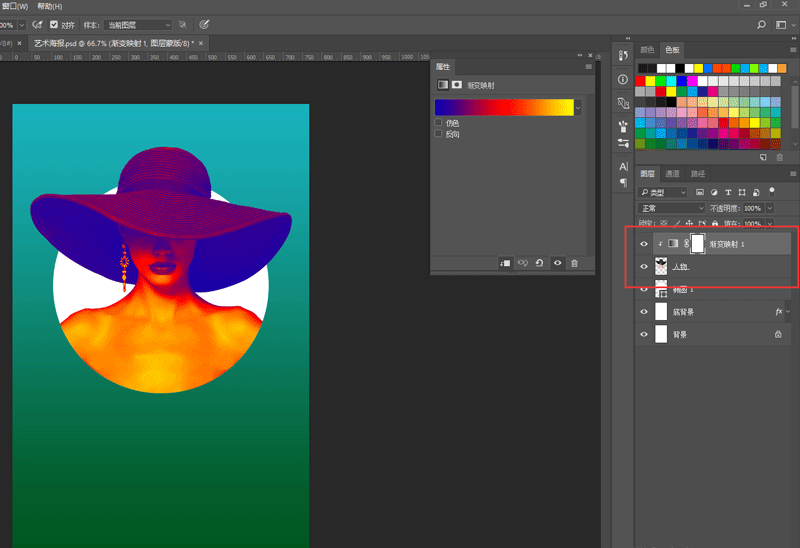Click the mask icon in 属性 panel
The width and height of the screenshot is (800, 548).
click(x=457, y=85)
